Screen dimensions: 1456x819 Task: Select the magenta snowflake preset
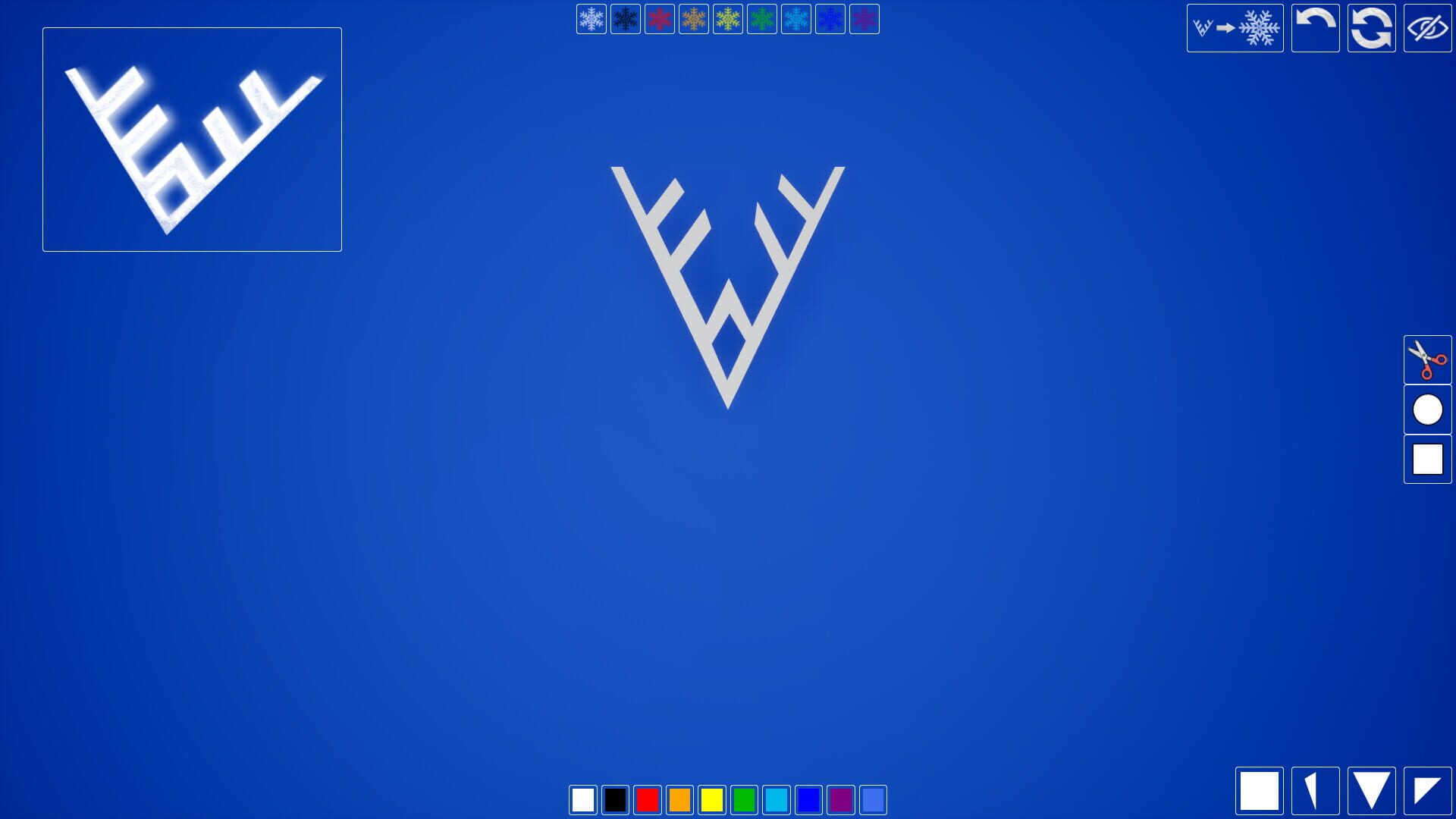(864, 20)
